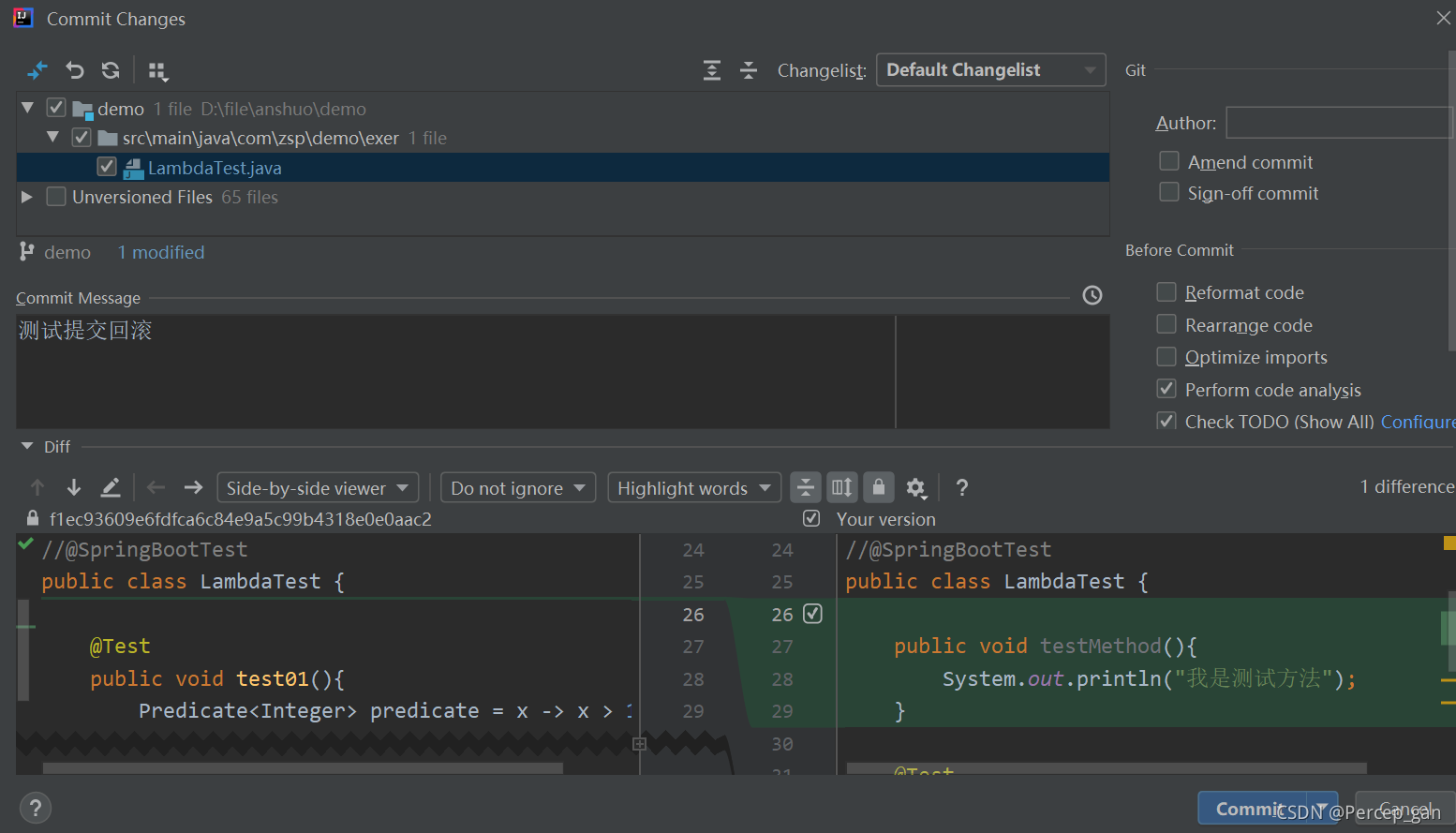Toggle the Your version checkbox
This screenshot has width=1456, height=833.
(x=811, y=518)
